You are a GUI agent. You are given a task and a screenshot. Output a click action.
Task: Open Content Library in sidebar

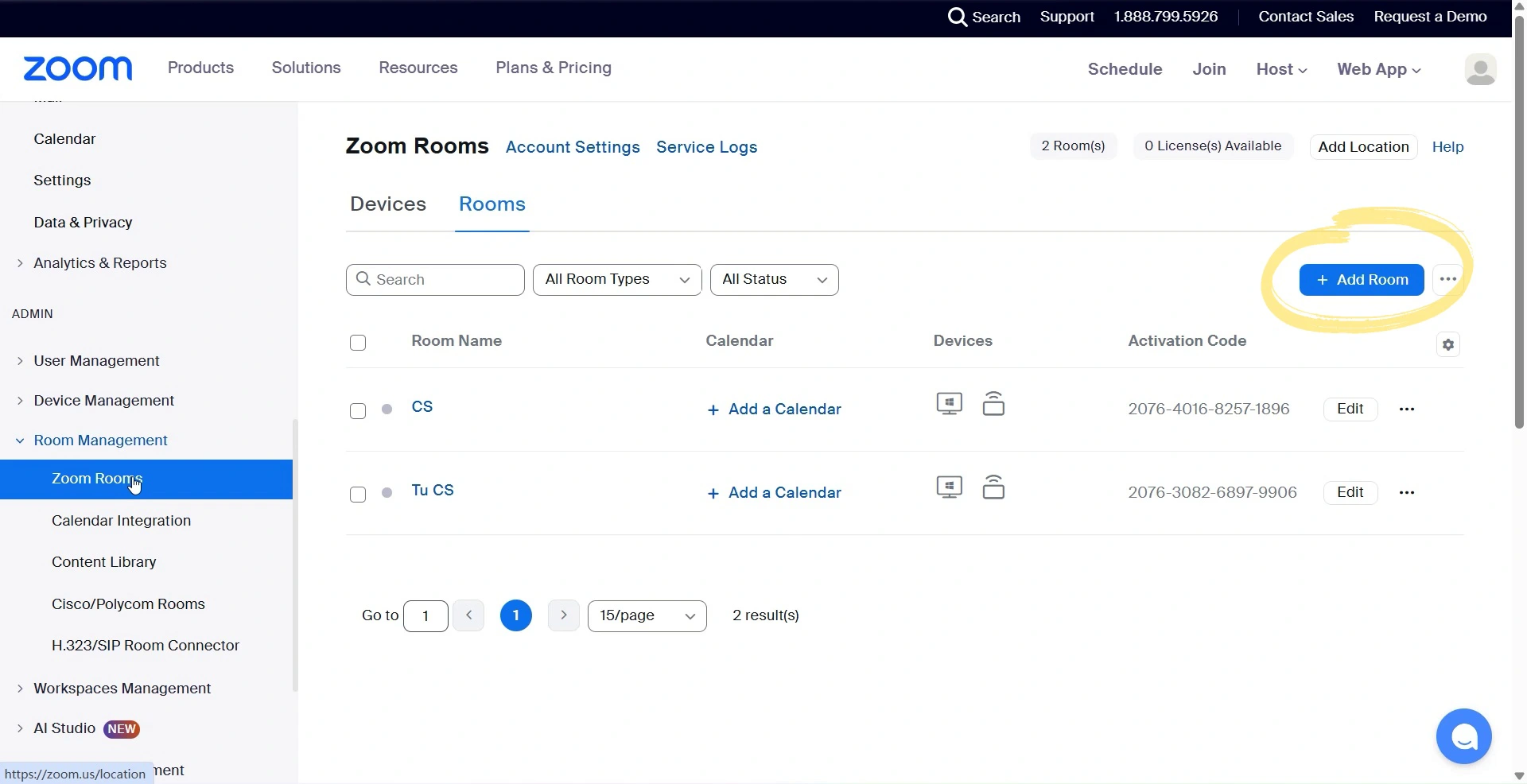pos(103,562)
